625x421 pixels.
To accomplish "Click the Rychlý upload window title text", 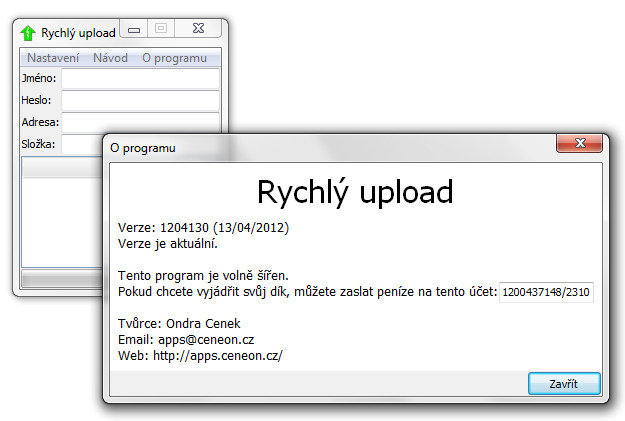I will tap(78, 33).
